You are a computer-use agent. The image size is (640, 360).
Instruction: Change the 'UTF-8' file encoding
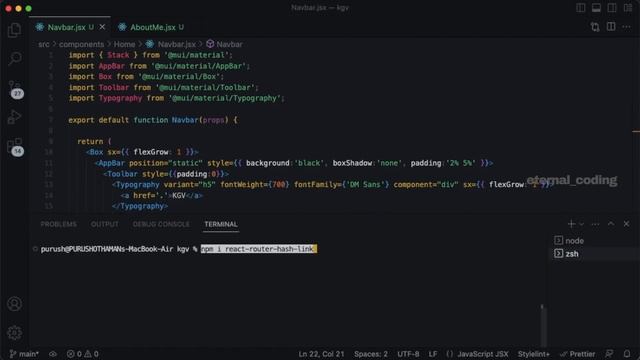(x=408, y=354)
